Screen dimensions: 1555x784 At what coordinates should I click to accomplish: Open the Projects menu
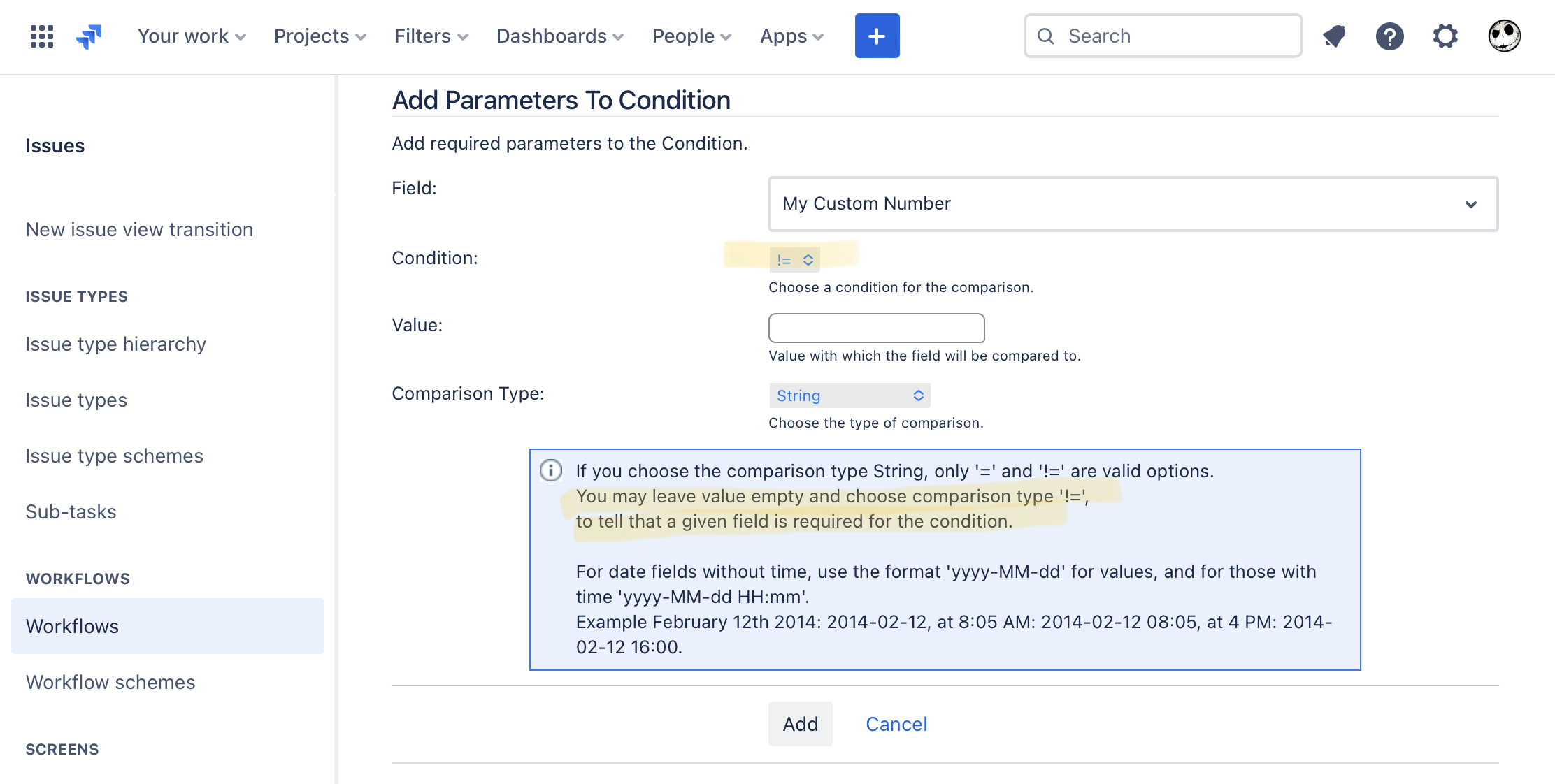pyautogui.click(x=320, y=36)
